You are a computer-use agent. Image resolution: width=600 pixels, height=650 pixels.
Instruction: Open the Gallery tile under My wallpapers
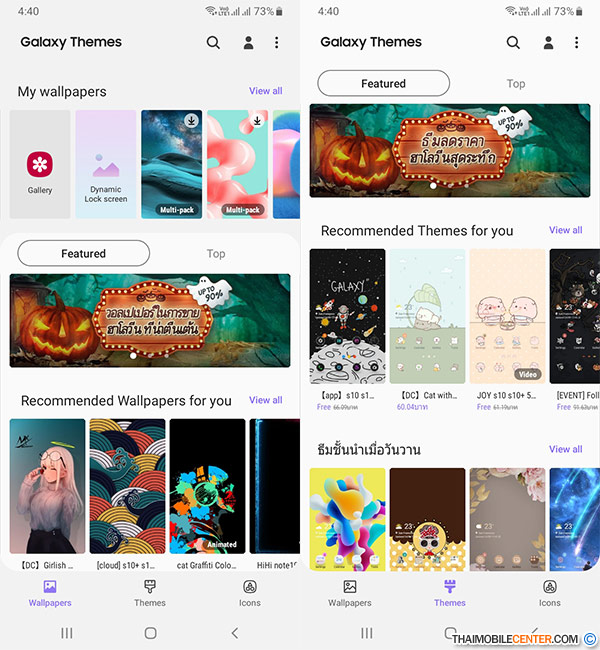pyautogui.click(x=40, y=164)
